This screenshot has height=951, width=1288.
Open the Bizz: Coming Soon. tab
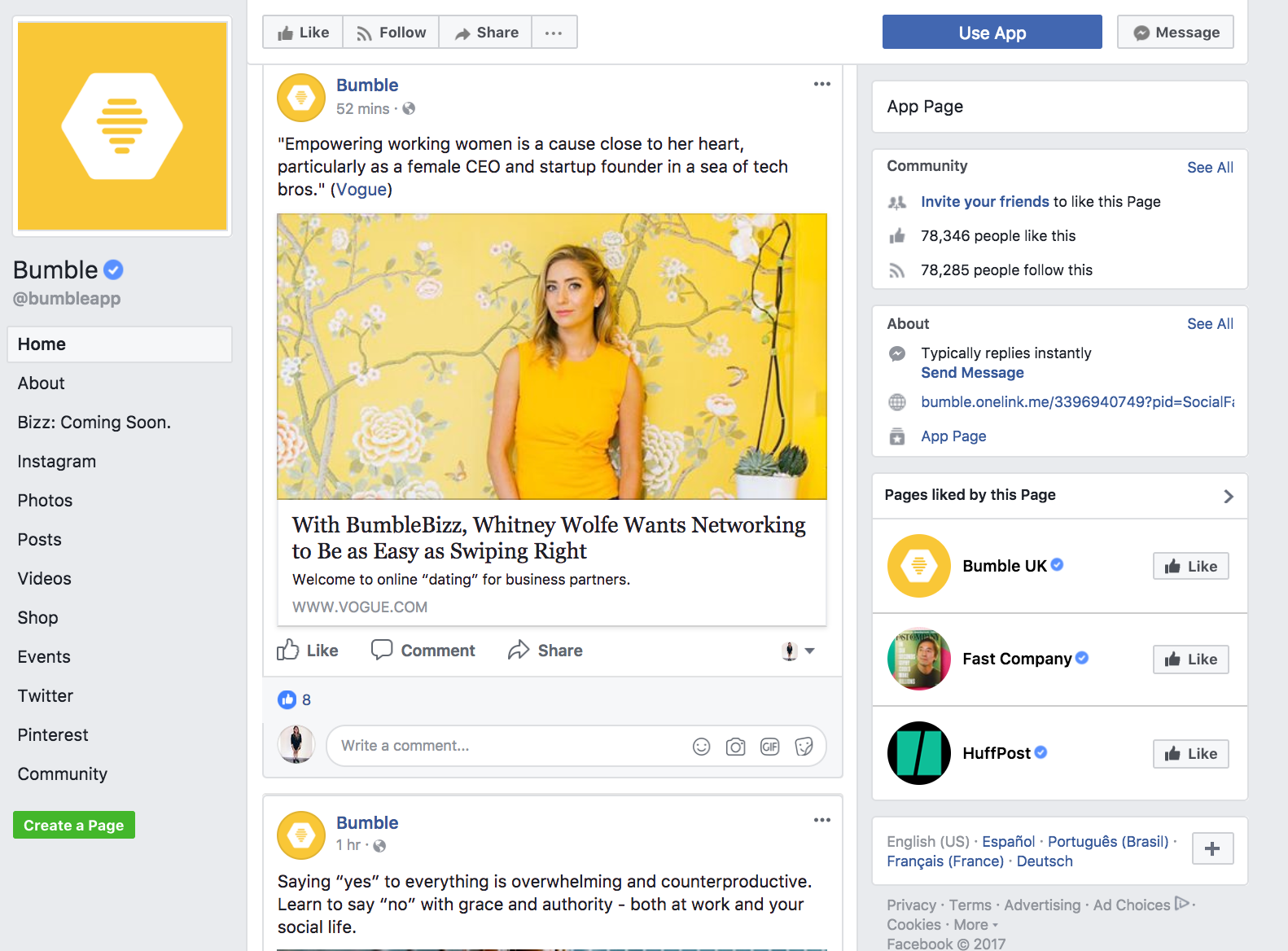coord(94,423)
